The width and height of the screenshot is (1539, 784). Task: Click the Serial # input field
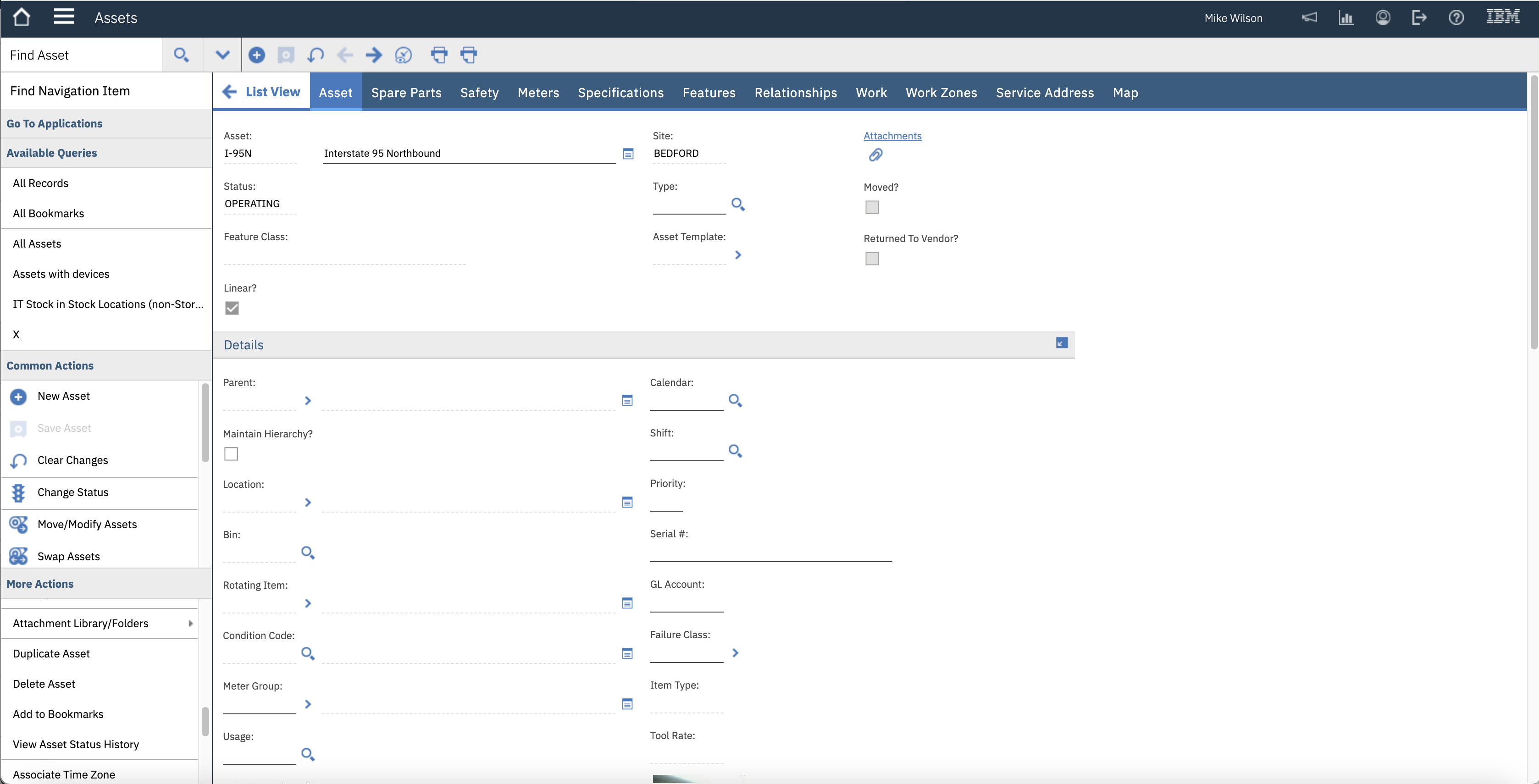click(x=771, y=552)
